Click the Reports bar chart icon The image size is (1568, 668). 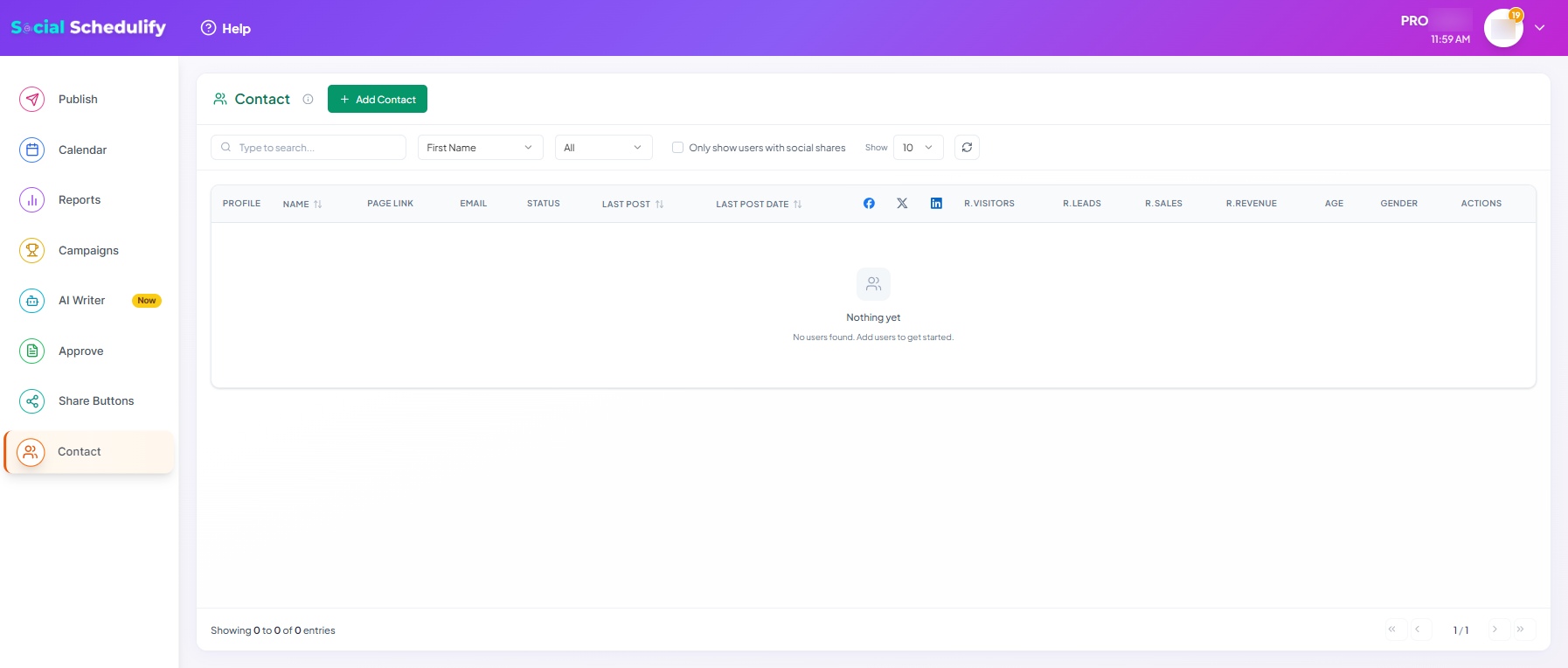(x=32, y=200)
